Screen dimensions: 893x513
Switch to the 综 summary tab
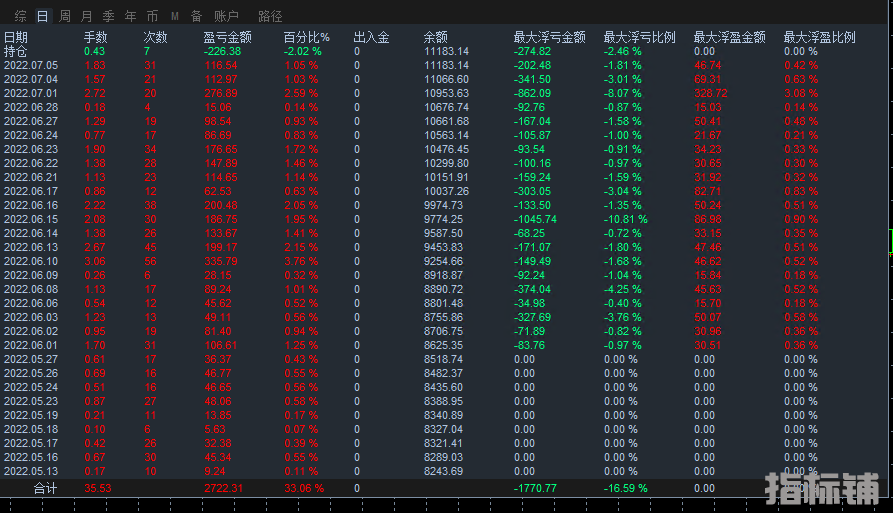click(20, 16)
